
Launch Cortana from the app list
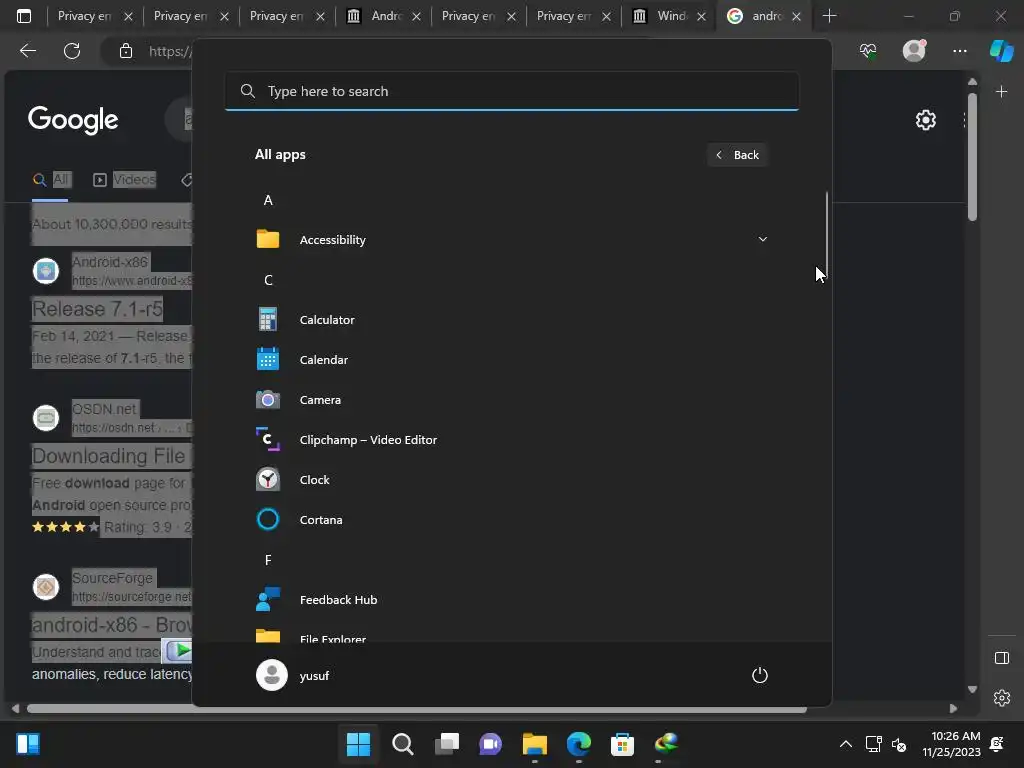coord(511,520)
